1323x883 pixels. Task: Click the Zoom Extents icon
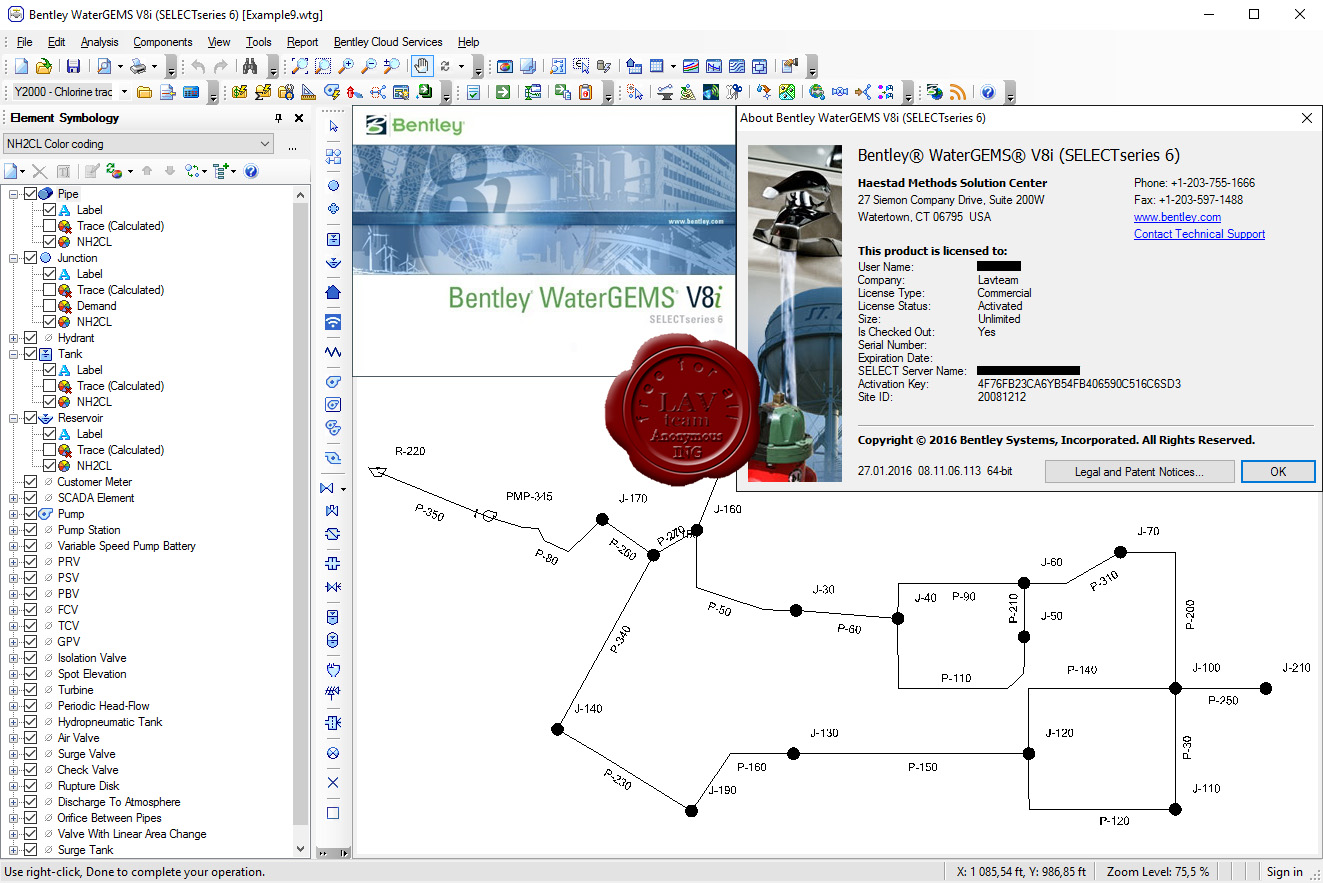(x=299, y=67)
